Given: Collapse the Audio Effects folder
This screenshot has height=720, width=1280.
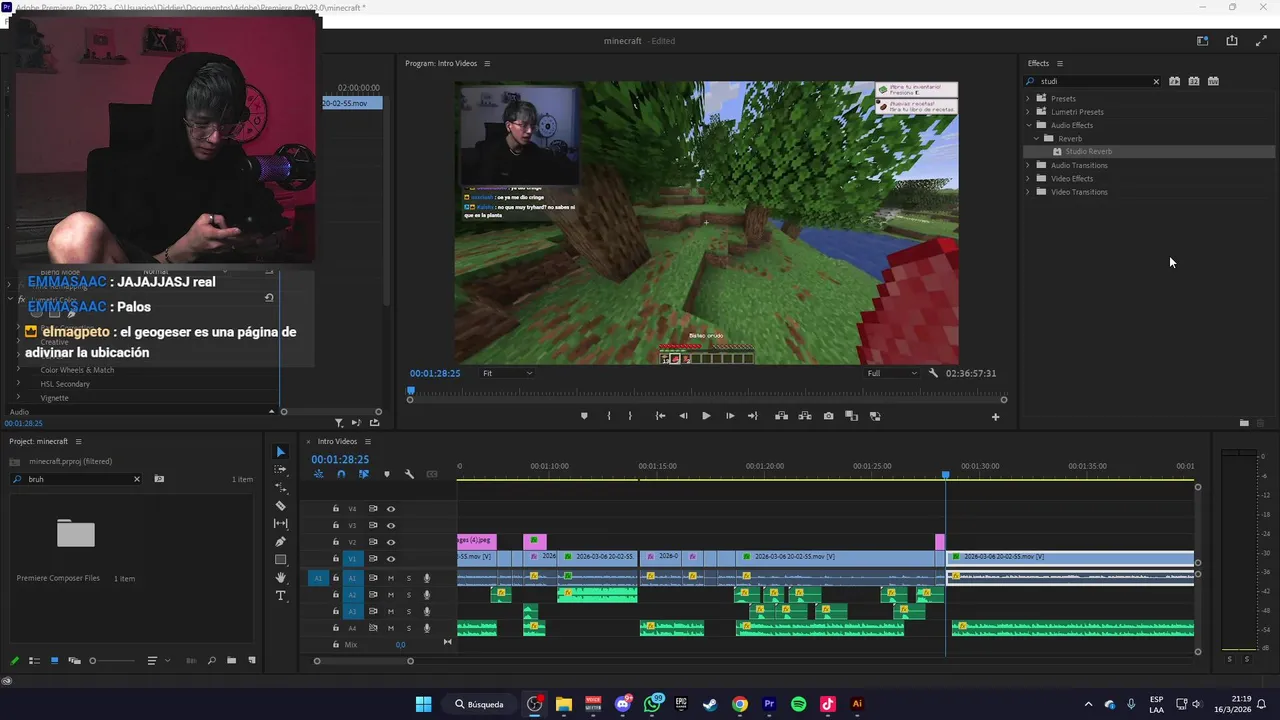Looking at the screenshot, I should pyautogui.click(x=1028, y=125).
